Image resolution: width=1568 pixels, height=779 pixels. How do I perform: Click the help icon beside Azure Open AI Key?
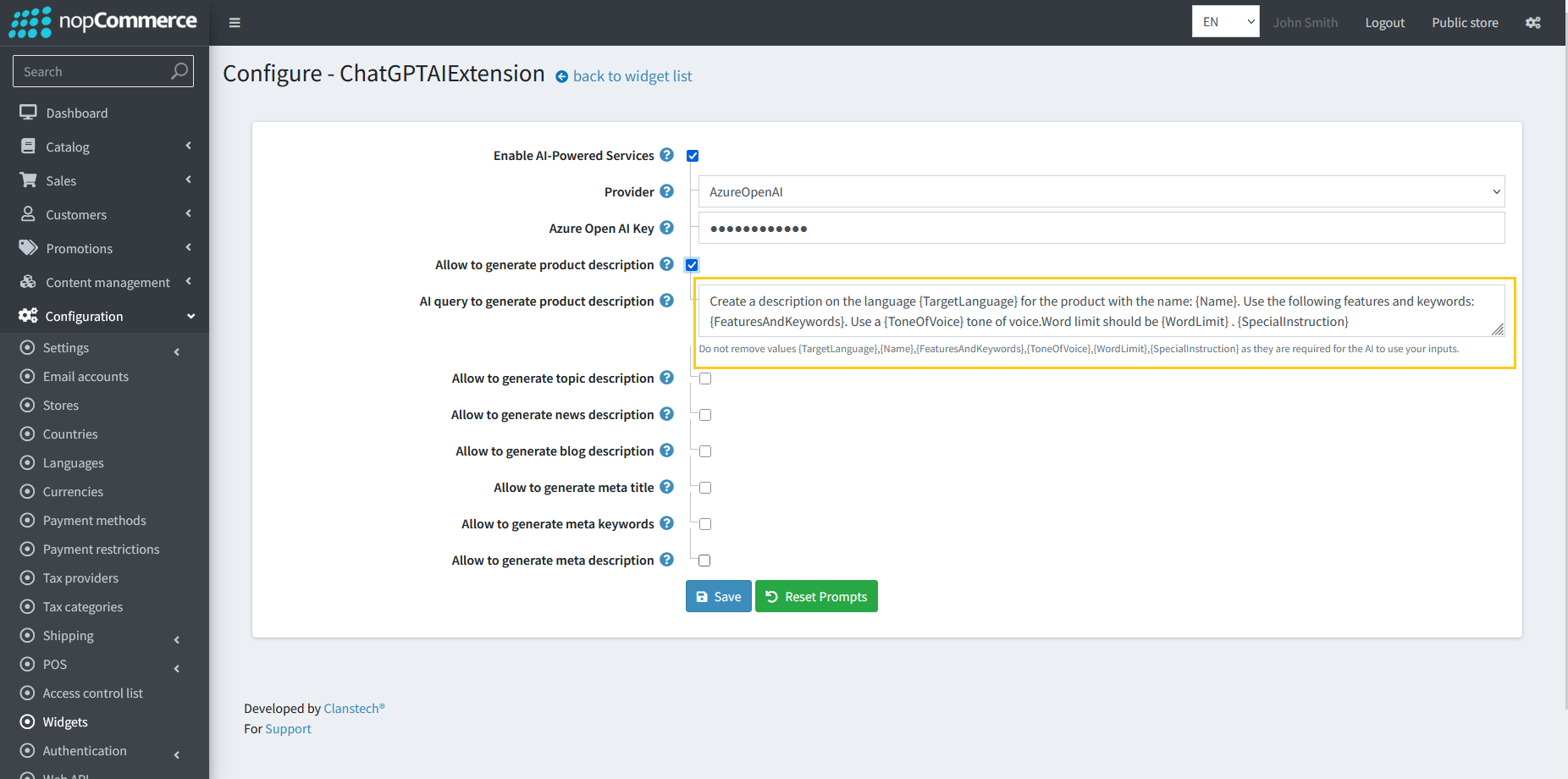point(666,228)
